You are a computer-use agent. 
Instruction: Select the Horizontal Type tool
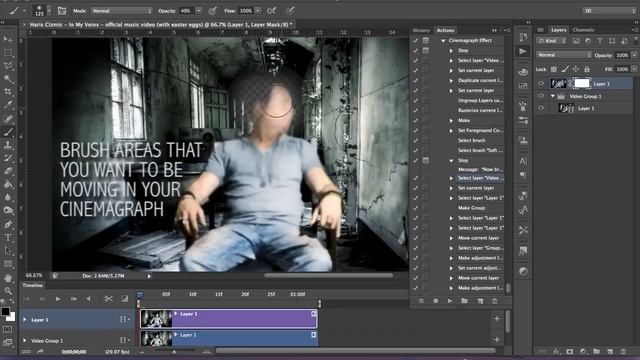(8, 237)
